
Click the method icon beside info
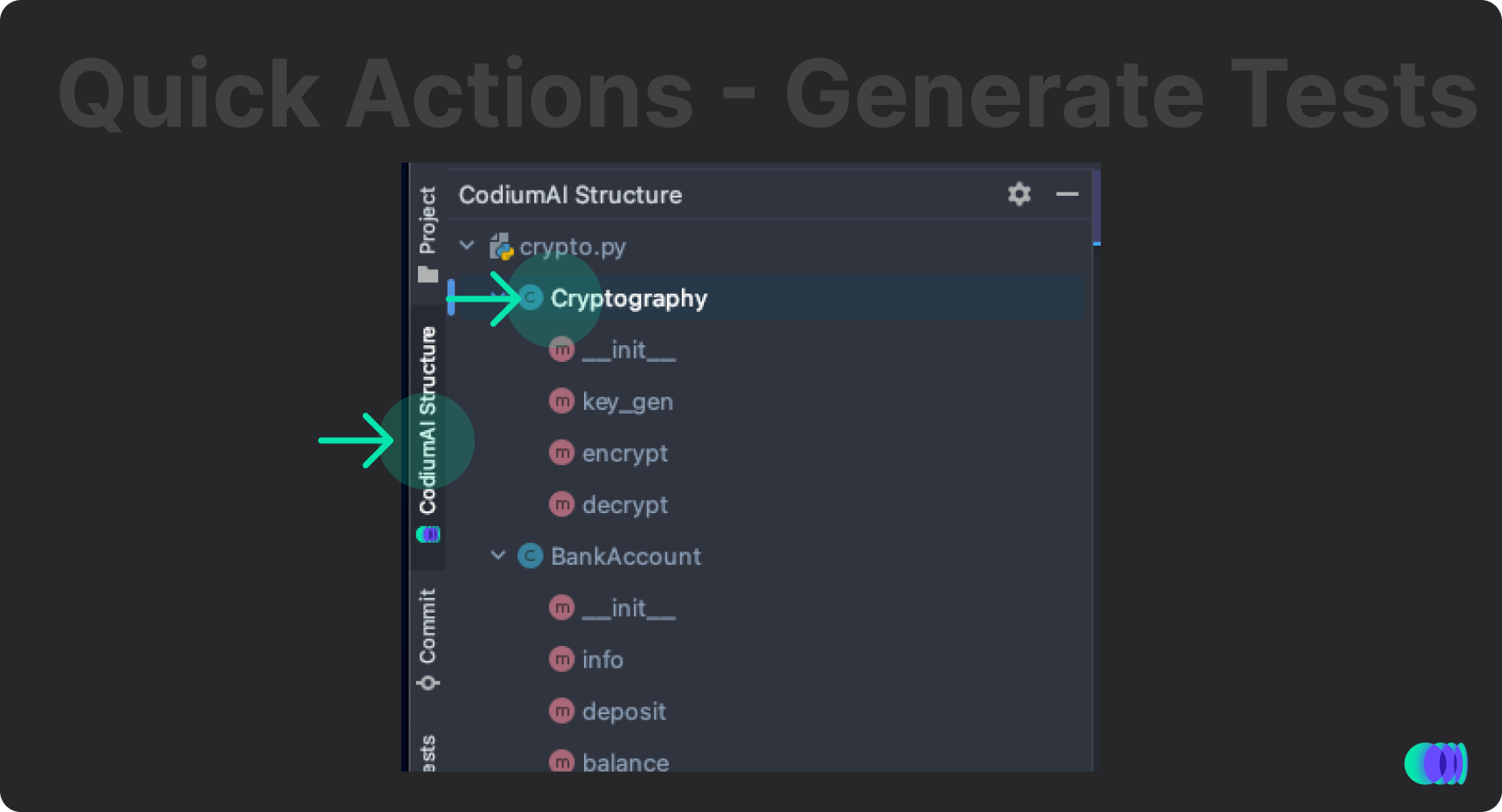[561, 659]
